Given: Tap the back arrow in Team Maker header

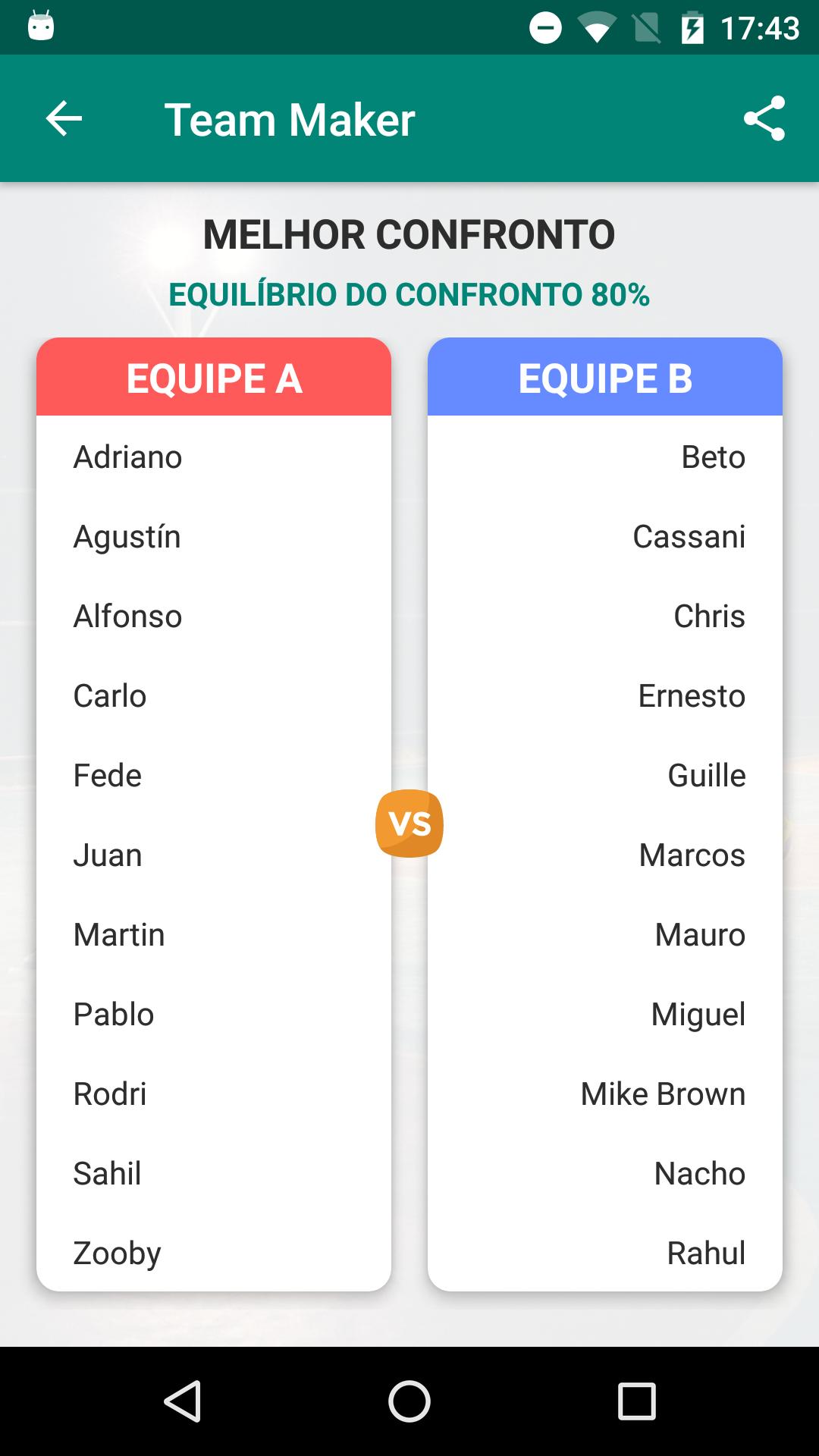Looking at the screenshot, I should coord(64,119).
